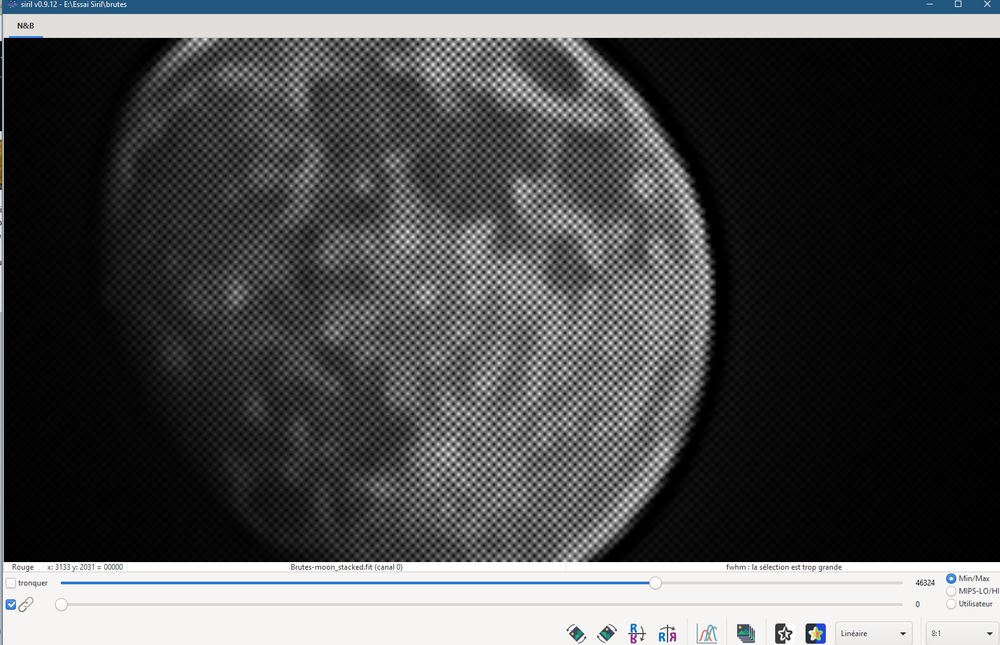The height and width of the screenshot is (645, 1000).
Task: Rotate image 90° clockwise icon
Action: tap(607, 634)
